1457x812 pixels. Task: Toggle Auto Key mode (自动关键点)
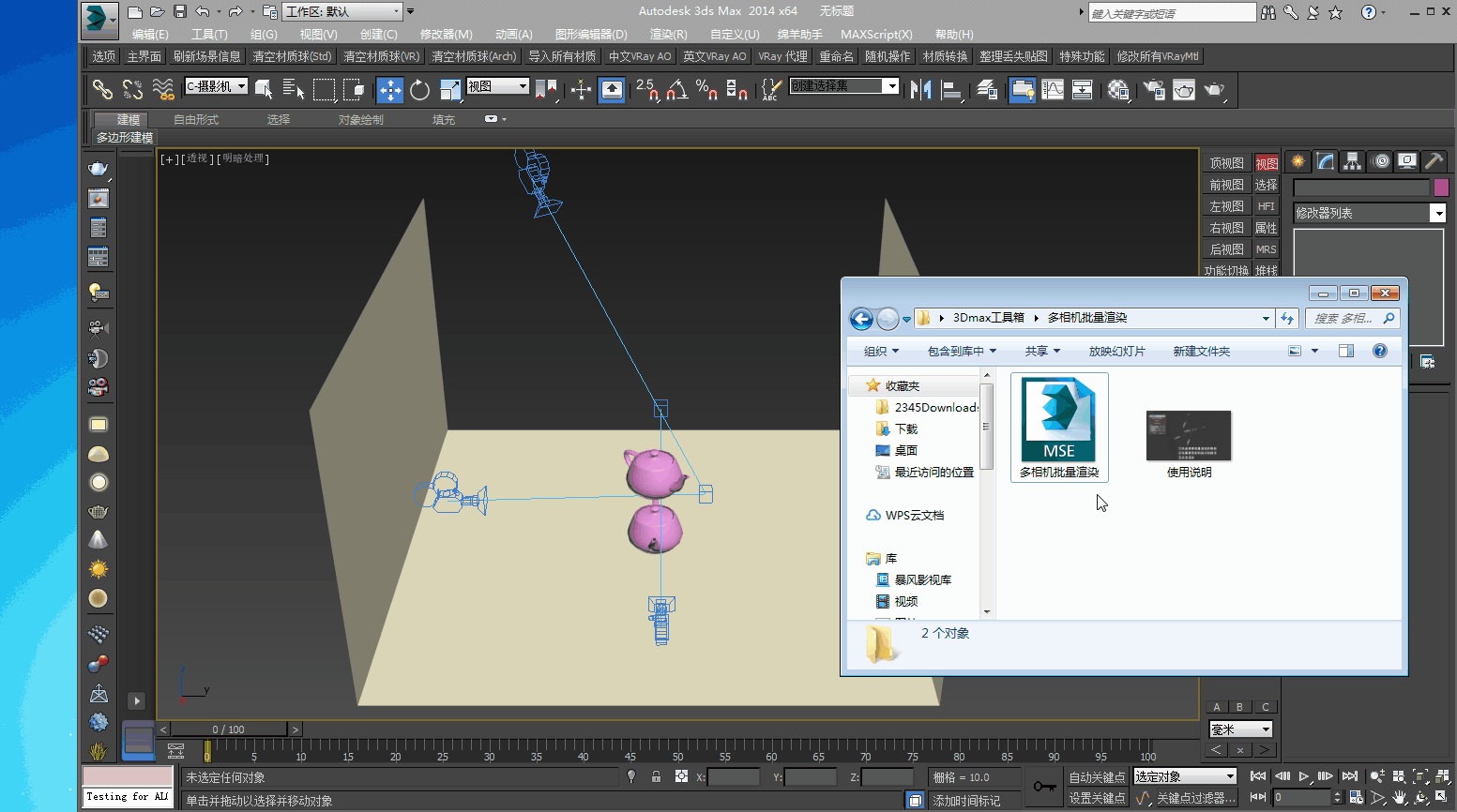coord(1096,776)
